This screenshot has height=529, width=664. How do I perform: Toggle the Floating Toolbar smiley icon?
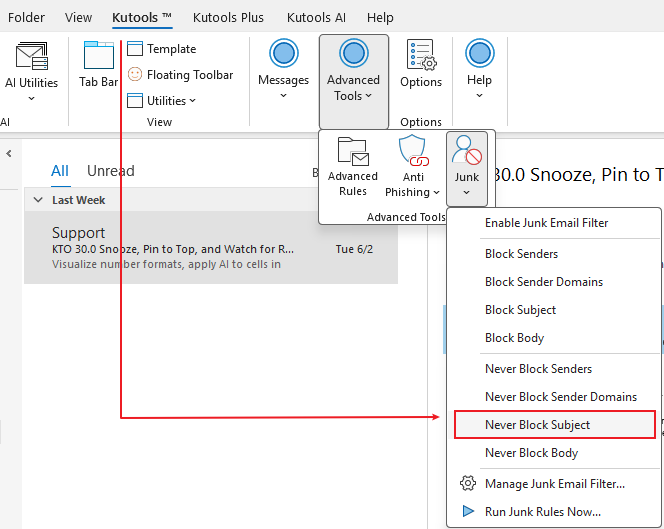click(135, 75)
